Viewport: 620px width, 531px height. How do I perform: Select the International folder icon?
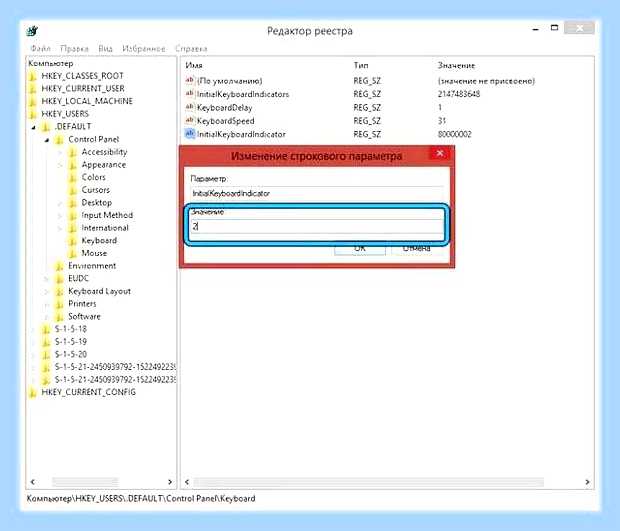point(73,228)
